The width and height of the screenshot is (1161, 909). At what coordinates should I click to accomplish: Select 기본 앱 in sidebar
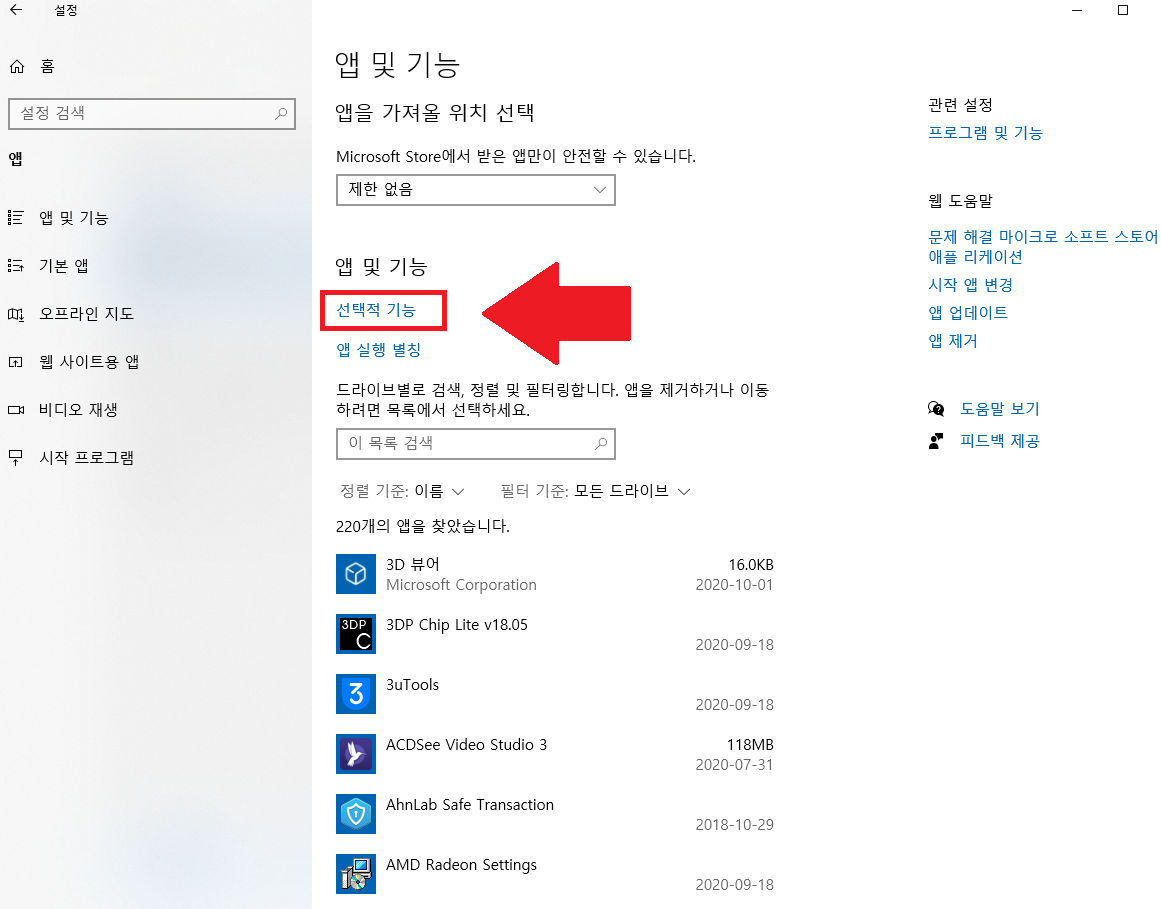(x=64, y=266)
